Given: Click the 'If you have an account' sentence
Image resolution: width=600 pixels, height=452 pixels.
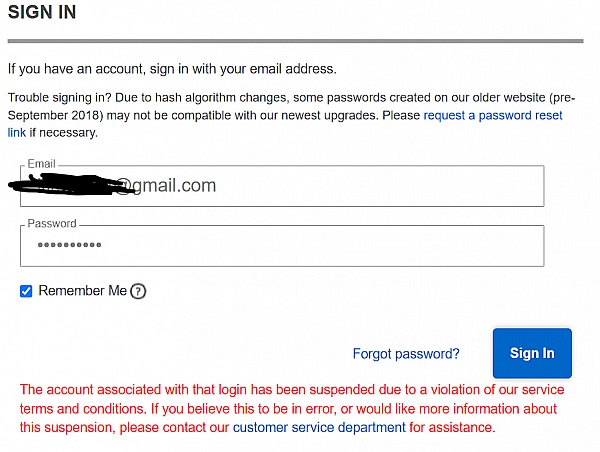Looking at the screenshot, I should tap(172, 69).
